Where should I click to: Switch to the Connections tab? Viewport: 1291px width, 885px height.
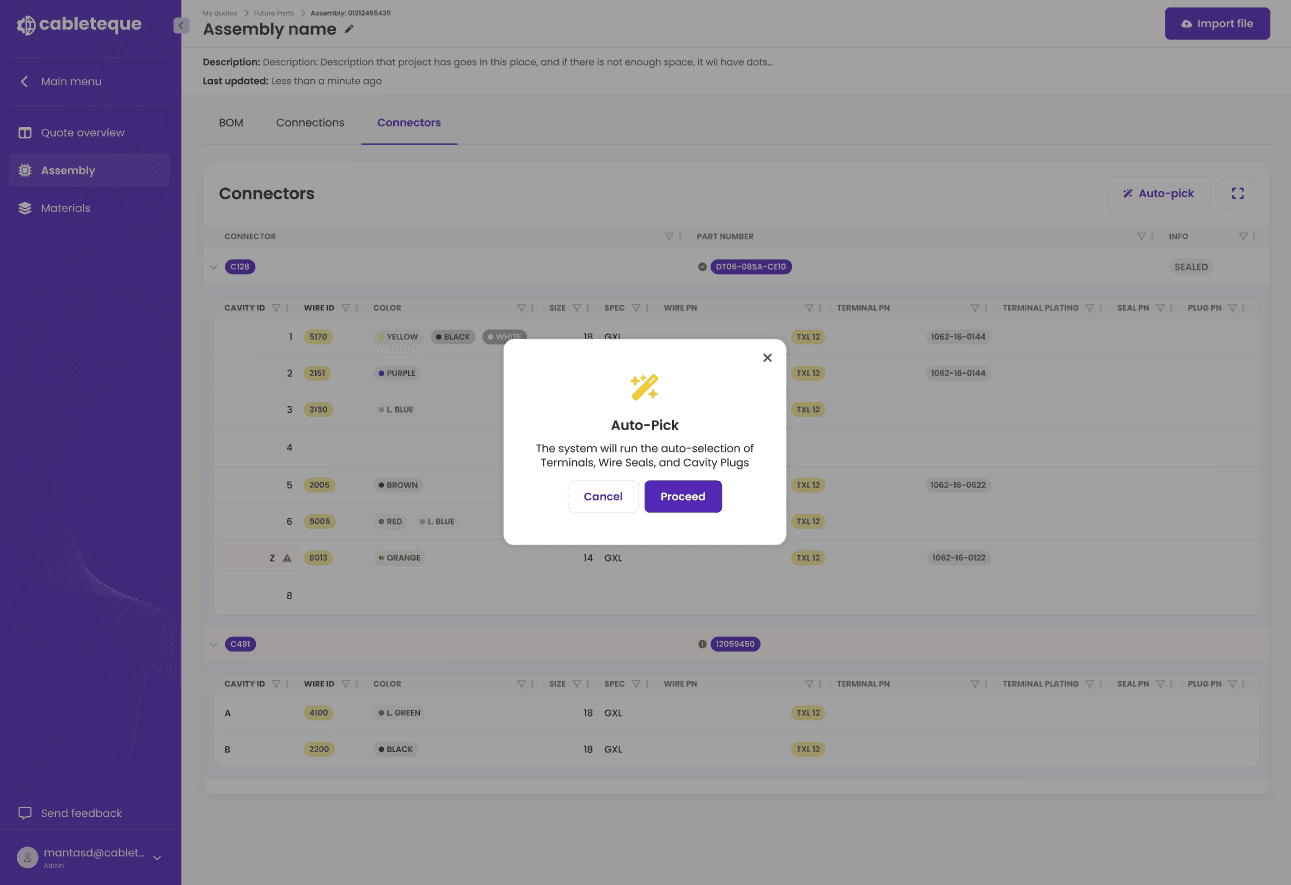pos(310,122)
